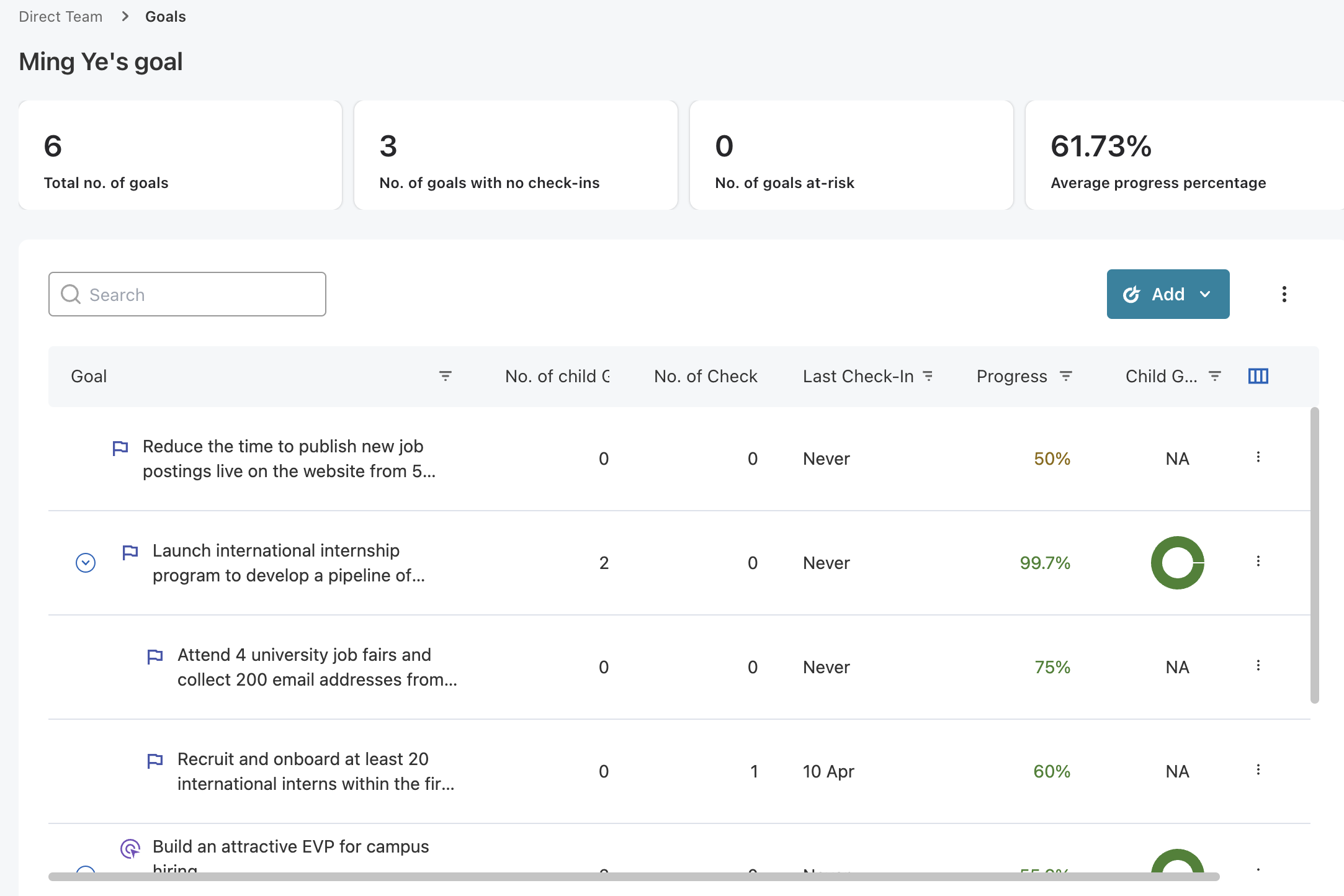Image resolution: width=1344 pixels, height=896 pixels.
Task: Open the three-dot menu beside Add
Action: click(1284, 294)
